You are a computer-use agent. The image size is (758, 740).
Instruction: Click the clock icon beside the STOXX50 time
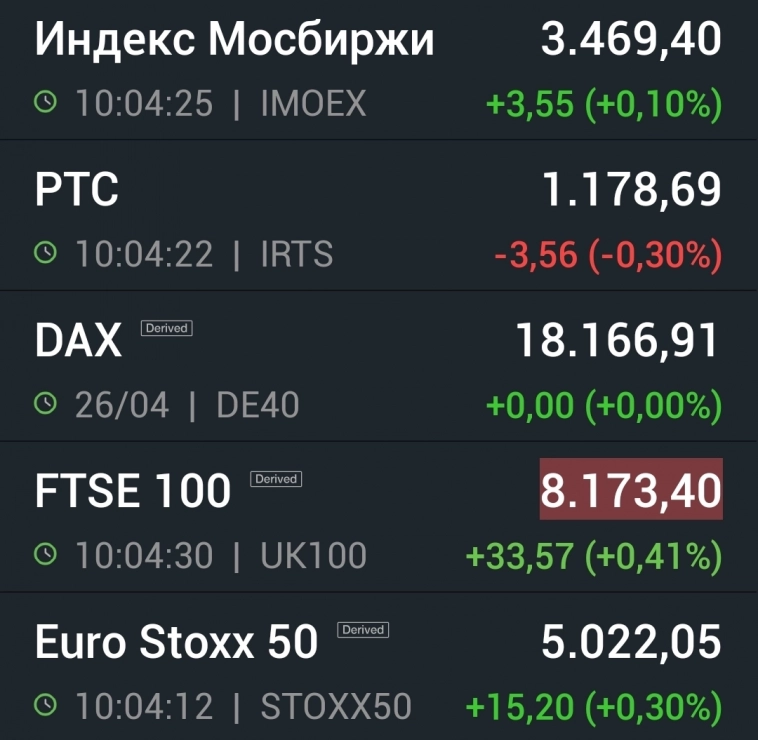point(46,706)
